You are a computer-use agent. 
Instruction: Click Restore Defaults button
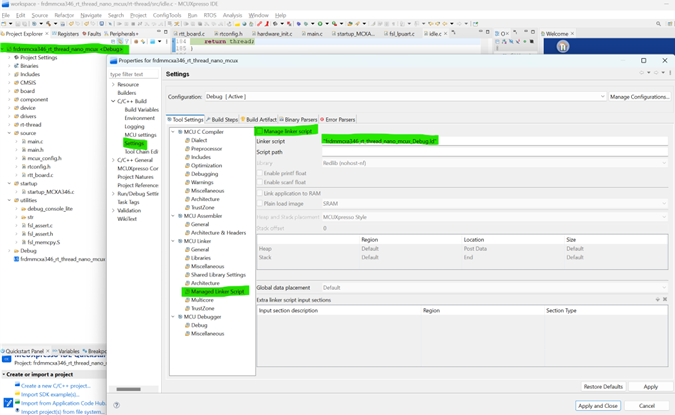tap(603, 386)
